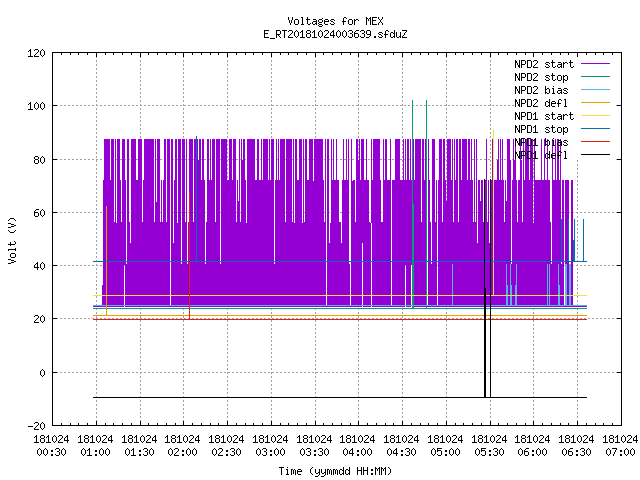Image resolution: width=640 pixels, height=480 pixels.
Task: Click y-axis tick label 60
Action: click(x=39, y=213)
